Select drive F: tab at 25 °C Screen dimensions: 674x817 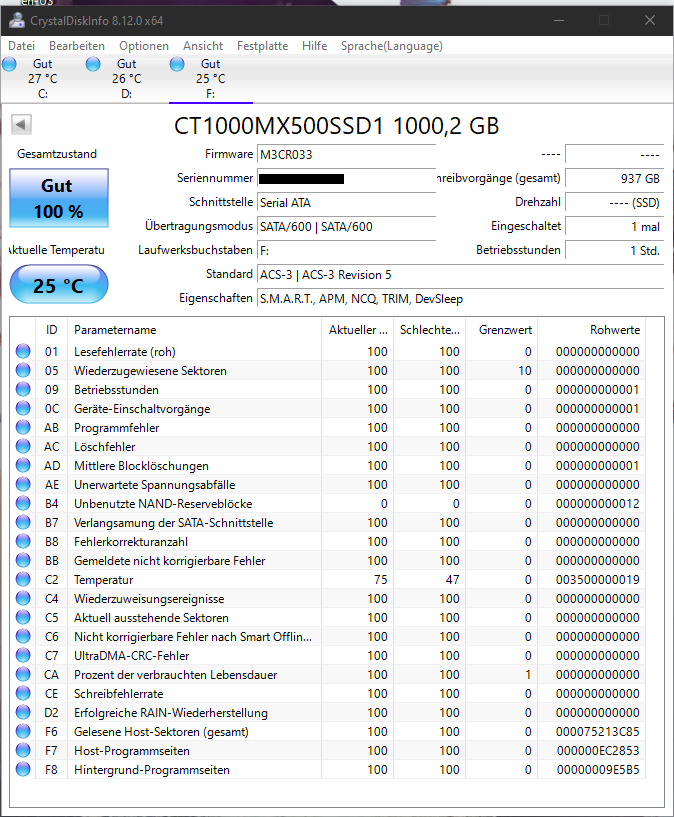pyautogui.click(x=210, y=79)
